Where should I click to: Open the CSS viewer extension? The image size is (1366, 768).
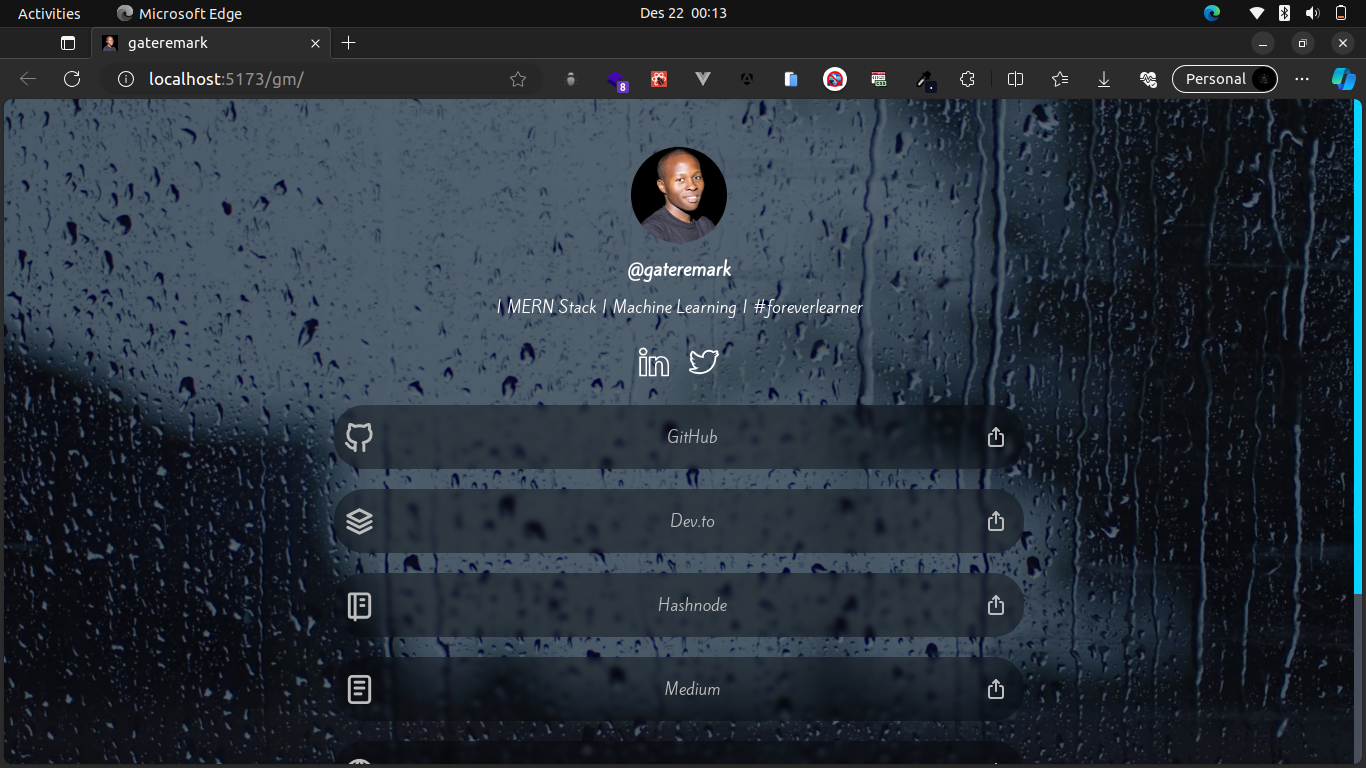[879, 79]
